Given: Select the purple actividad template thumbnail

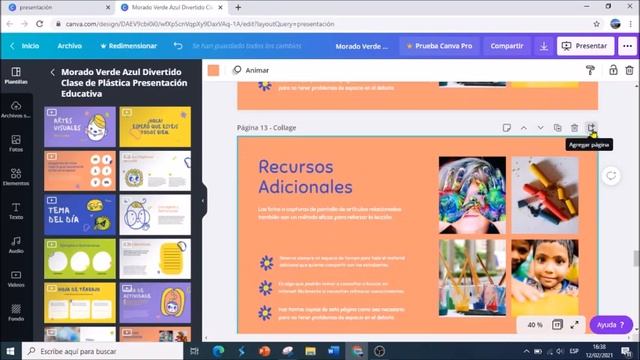Looking at the screenshot, I should click(155, 303).
